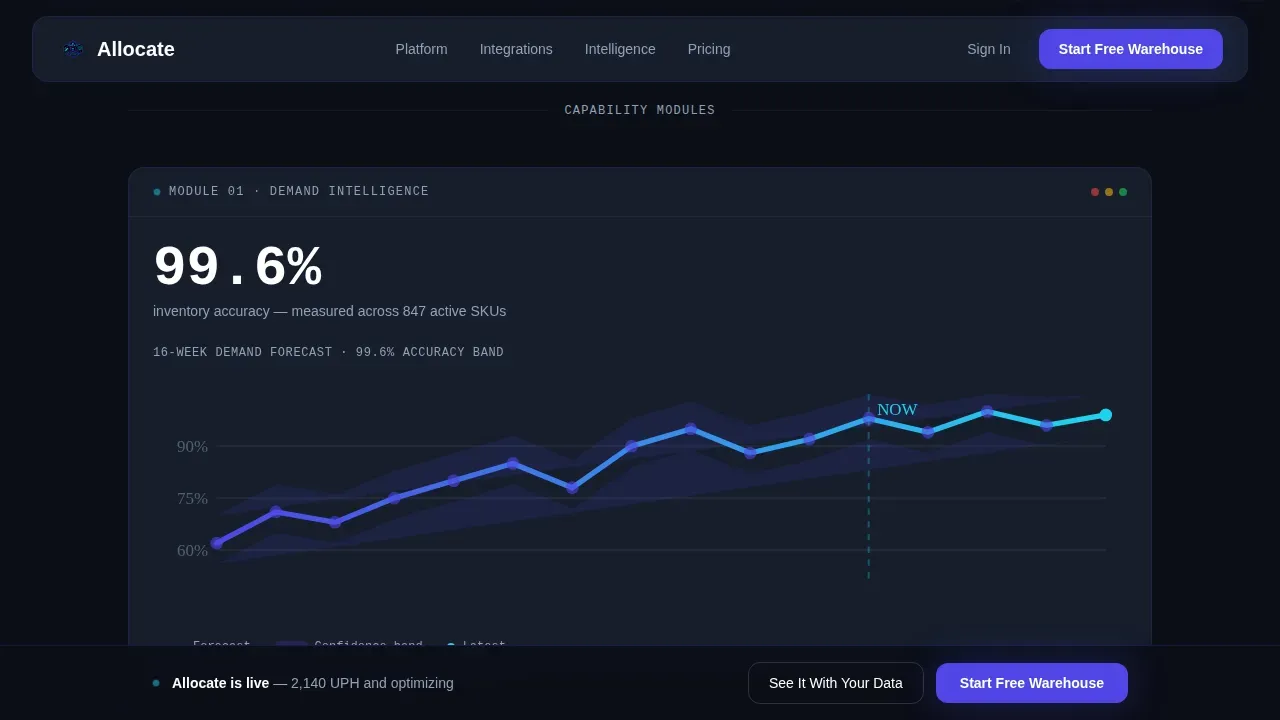Click the red window dot on module card
The image size is (1280, 720).
[x=1095, y=192]
